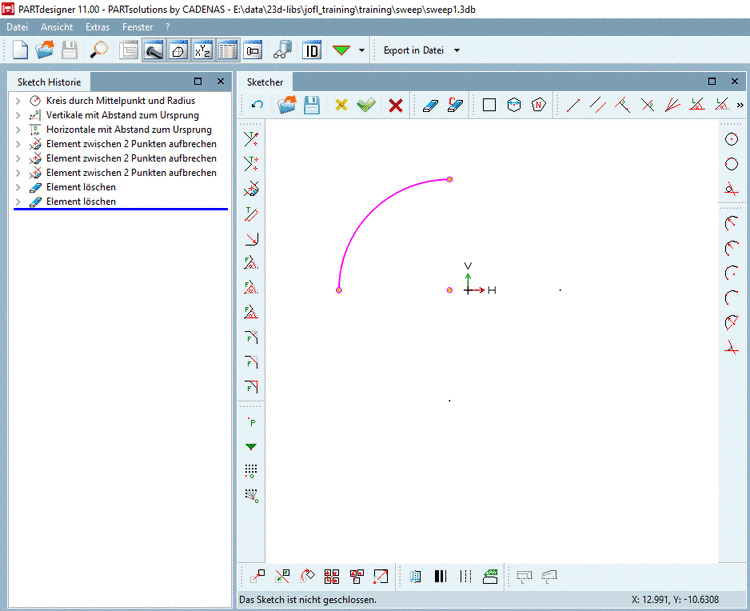Click the Export in Datei button

(414, 50)
